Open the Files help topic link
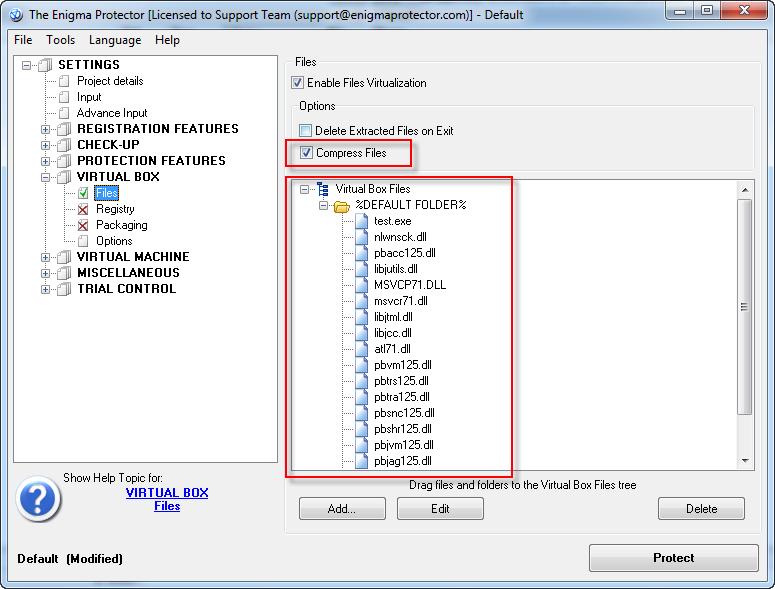775x589 pixels. point(167,506)
